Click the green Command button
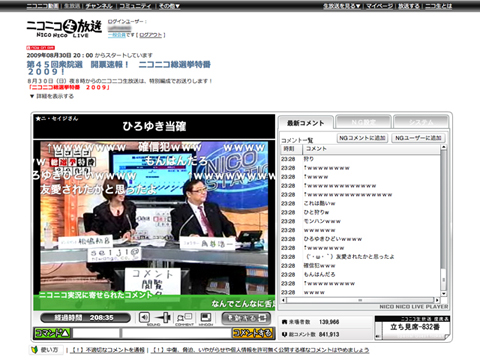 click(52, 333)
